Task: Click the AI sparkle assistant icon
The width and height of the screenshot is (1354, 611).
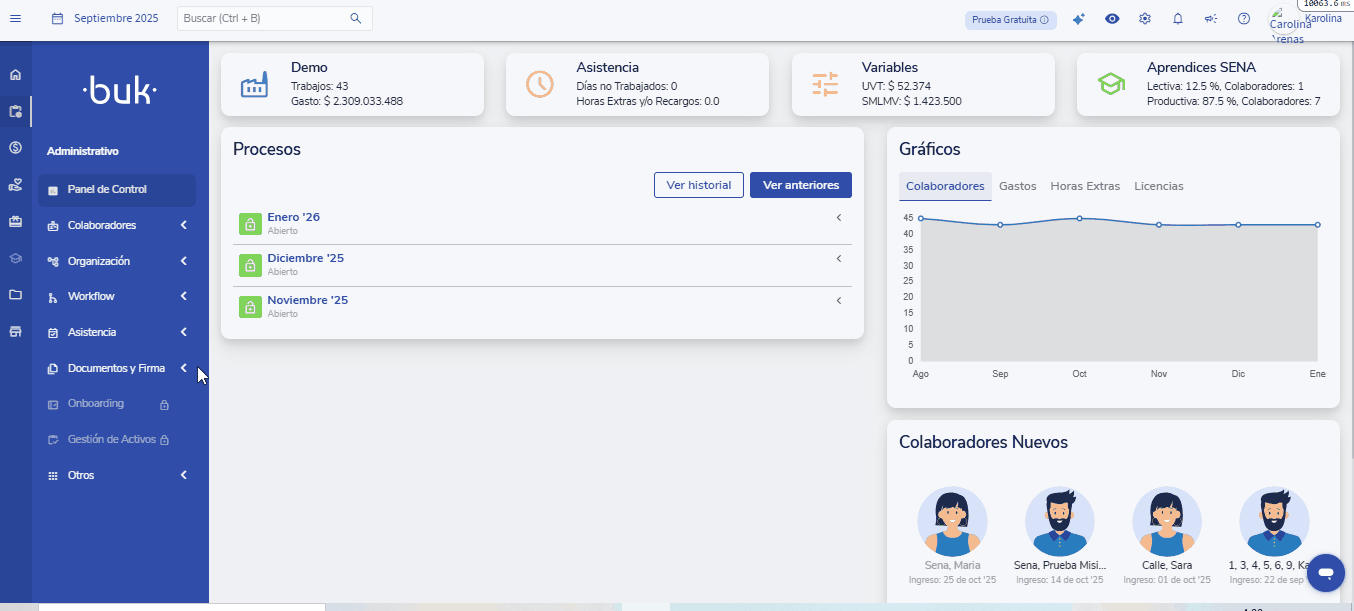Action: point(1079,19)
